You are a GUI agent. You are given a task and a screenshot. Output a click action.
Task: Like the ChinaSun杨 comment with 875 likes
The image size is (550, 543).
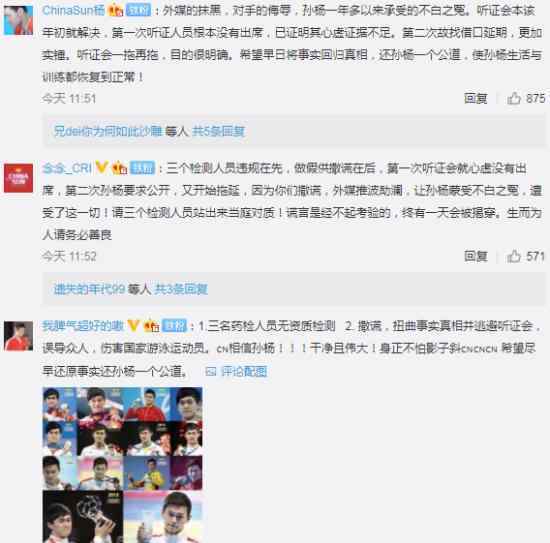[x=514, y=98]
